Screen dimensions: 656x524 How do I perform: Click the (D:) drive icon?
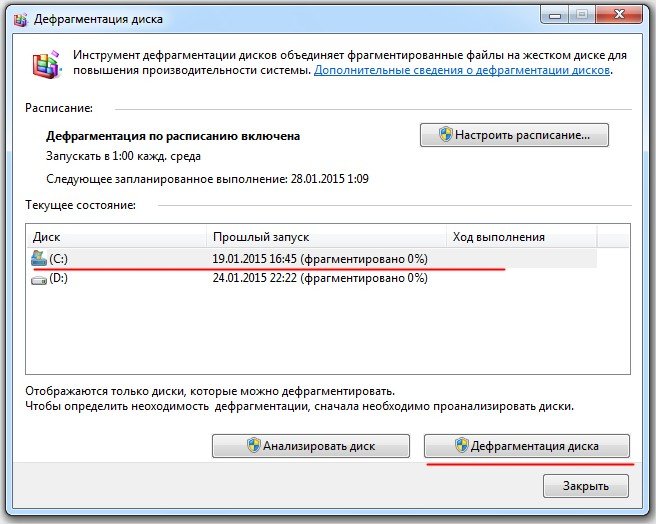click(39, 280)
